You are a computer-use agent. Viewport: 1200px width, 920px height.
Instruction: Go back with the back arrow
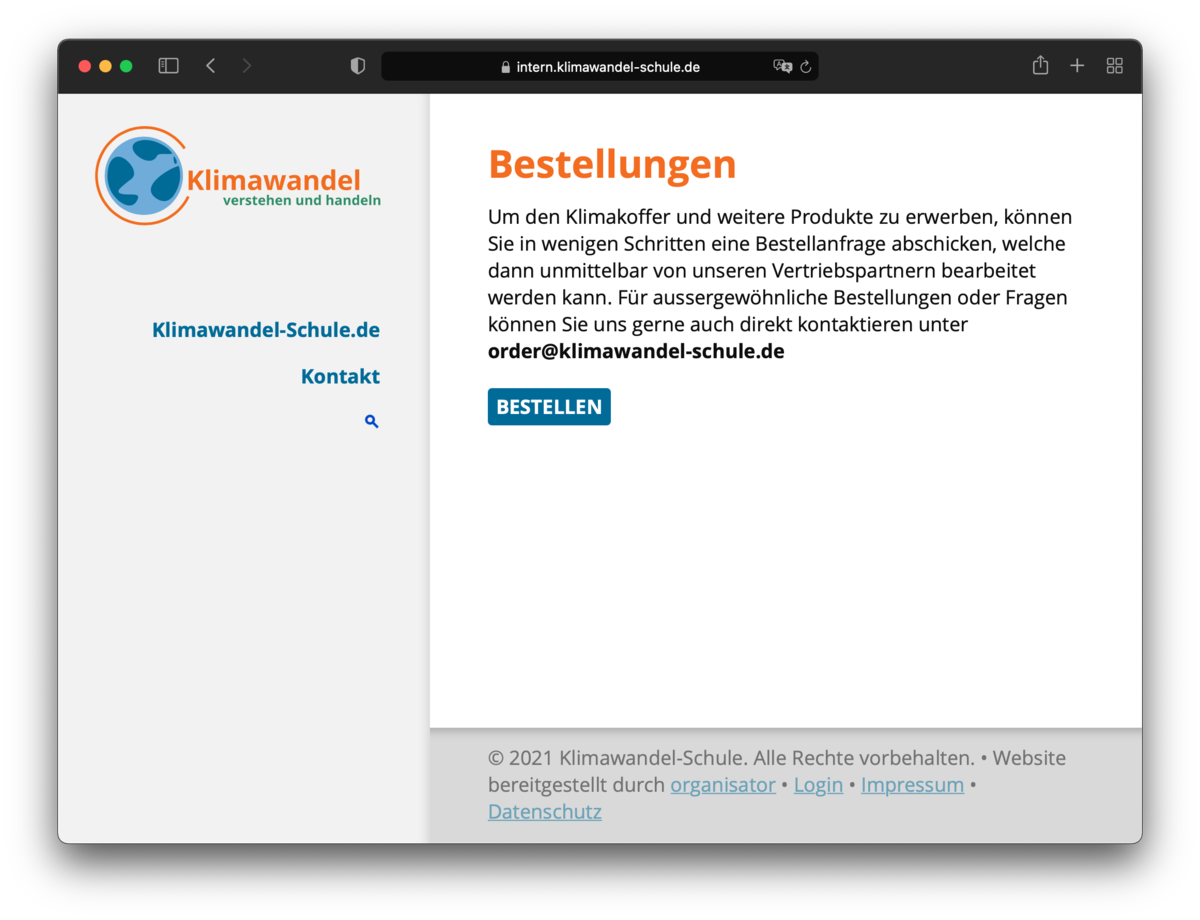coord(211,66)
